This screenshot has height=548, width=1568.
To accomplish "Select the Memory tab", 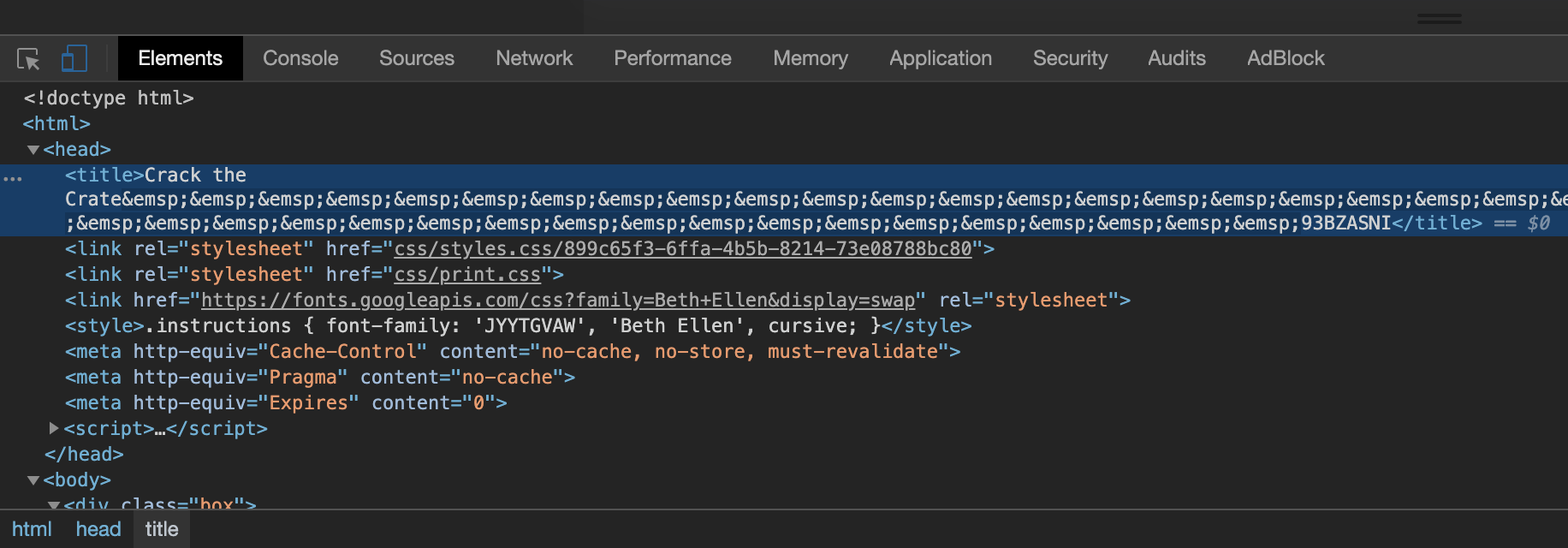I will pyautogui.click(x=810, y=58).
